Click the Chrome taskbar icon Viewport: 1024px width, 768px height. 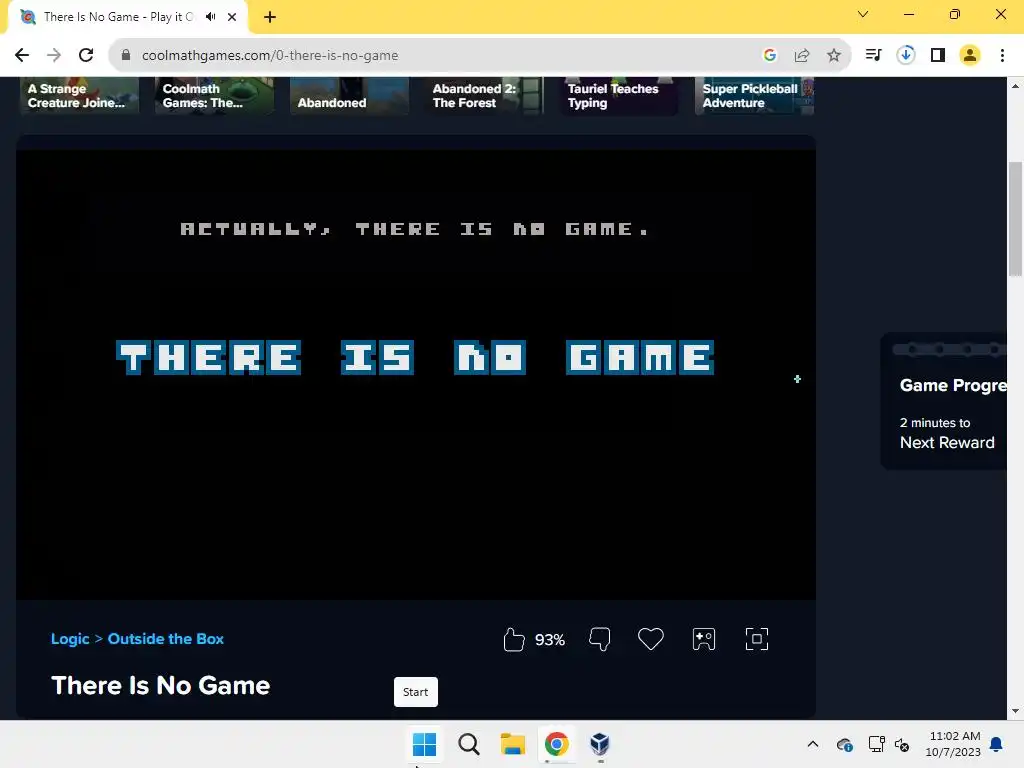(556, 744)
